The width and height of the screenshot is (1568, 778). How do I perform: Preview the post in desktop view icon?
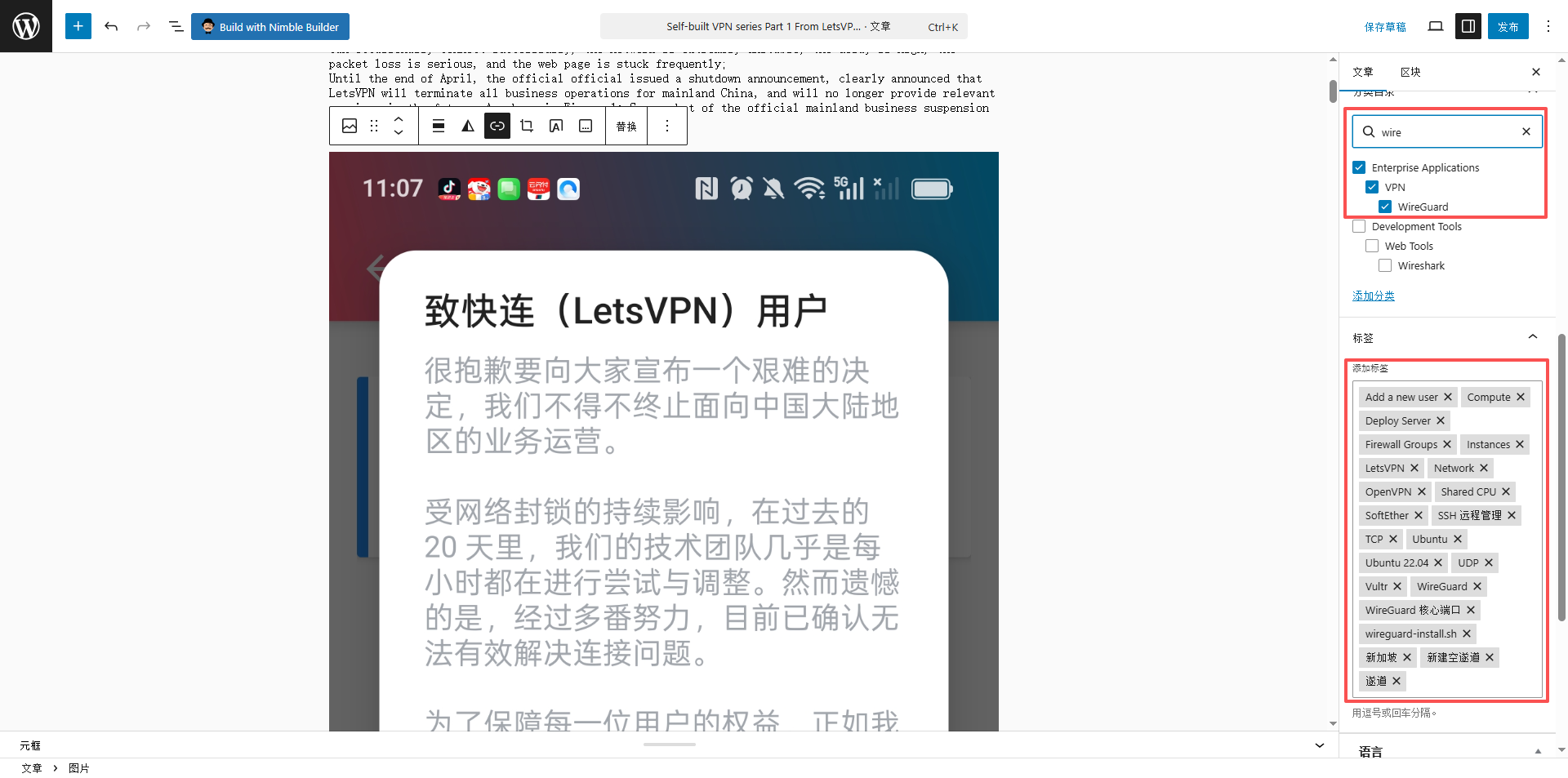tap(1436, 26)
